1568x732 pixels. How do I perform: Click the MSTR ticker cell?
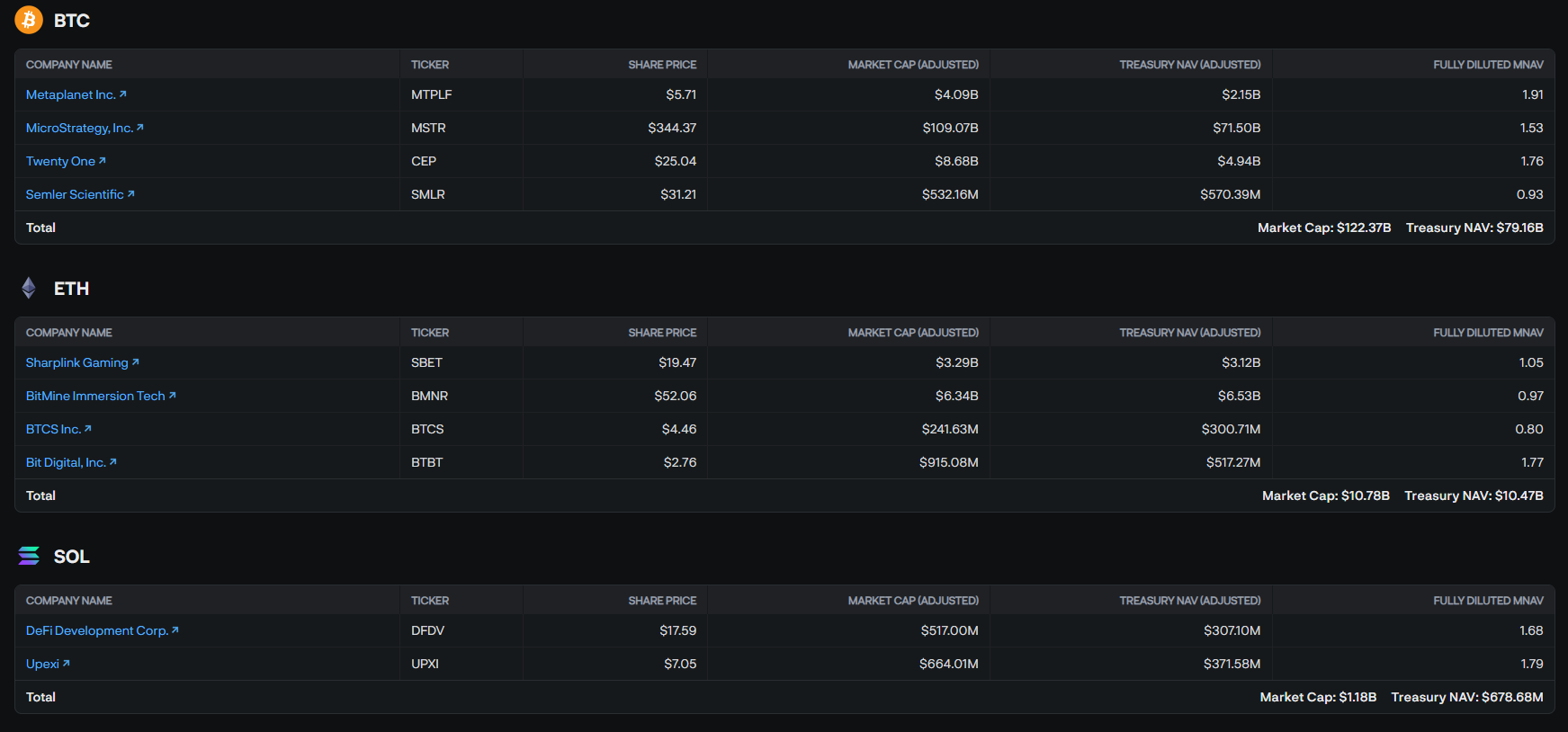pyautogui.click(x=428, y=128)
